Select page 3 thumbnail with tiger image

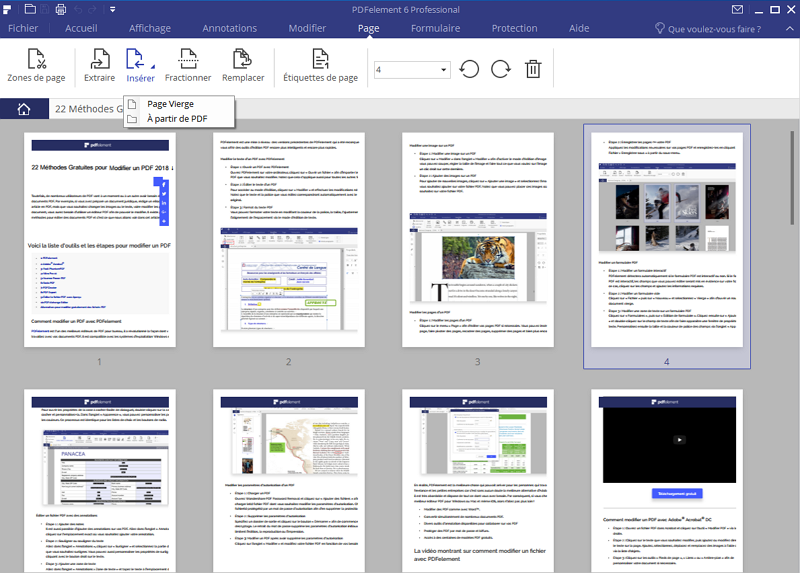tap(477, 240)
